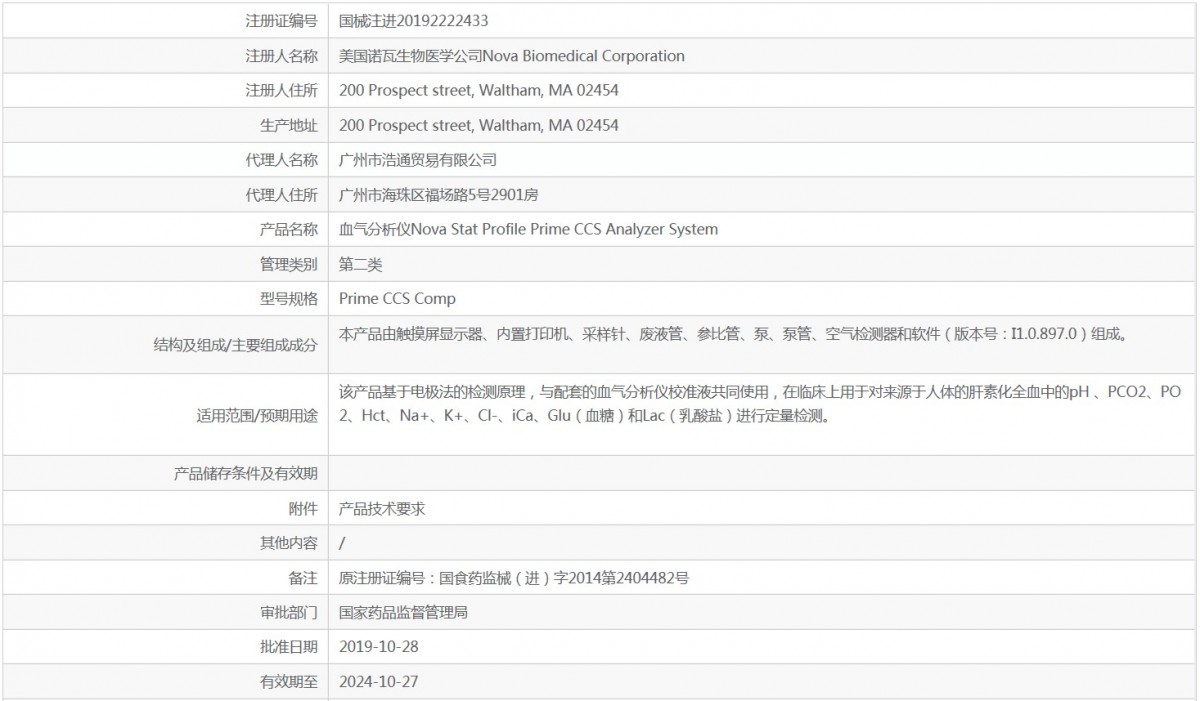
Task: Click the 产品储存条件及有效期 label
Action: tap(246, 474)
